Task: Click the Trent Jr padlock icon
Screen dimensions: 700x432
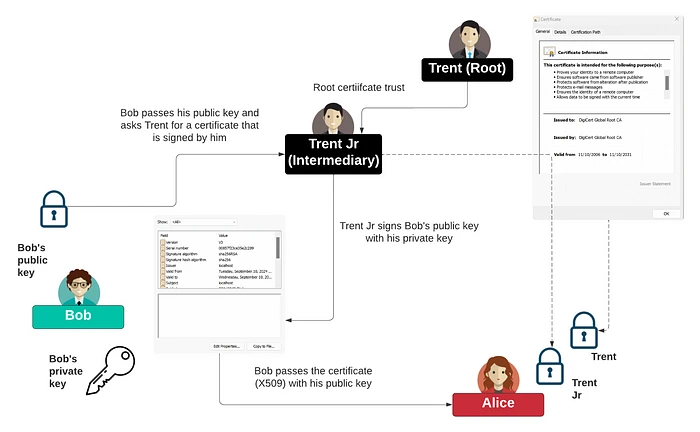Action: pyautogui.click(x=548, y=366)
